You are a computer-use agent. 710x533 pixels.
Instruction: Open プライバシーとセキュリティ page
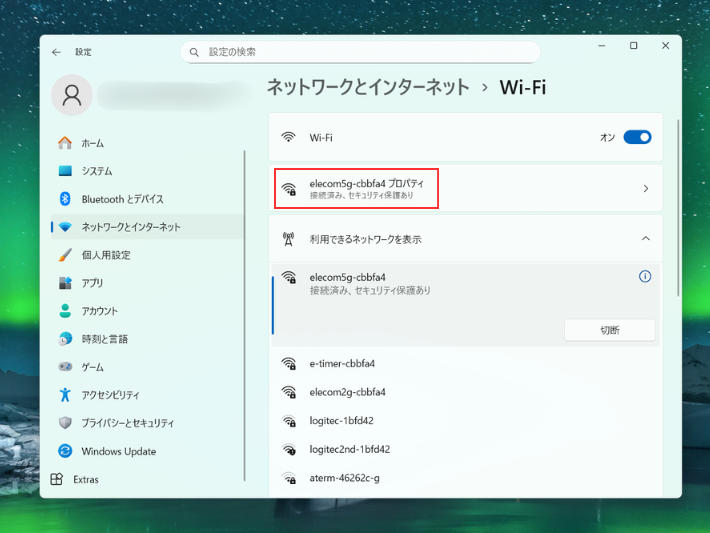[148, 423]
